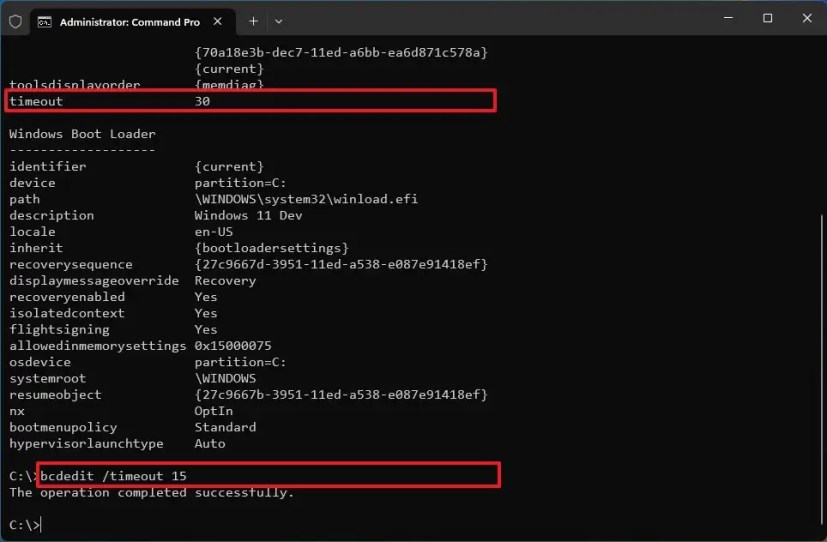Click the bootmenupolicy value 'Standard'

225,427
